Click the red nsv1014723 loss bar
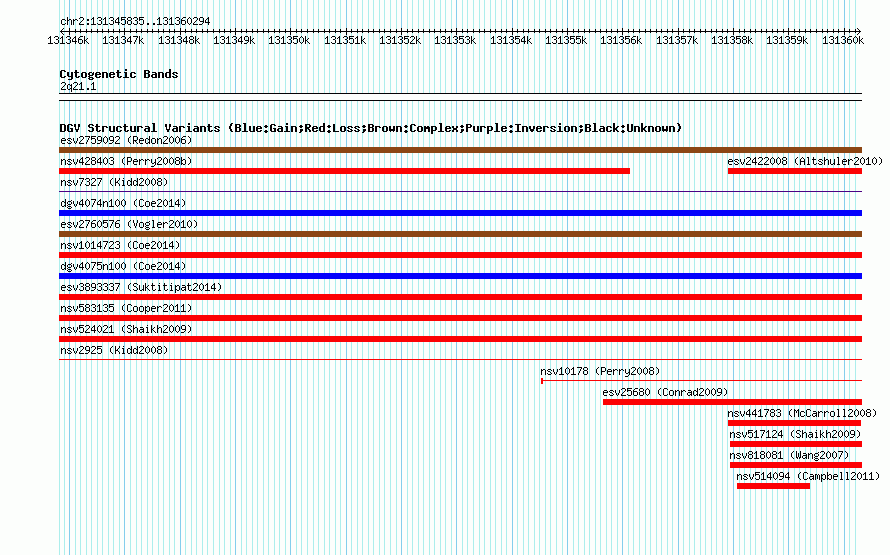This screenshot has height=555, width=890. pos(460,255)
